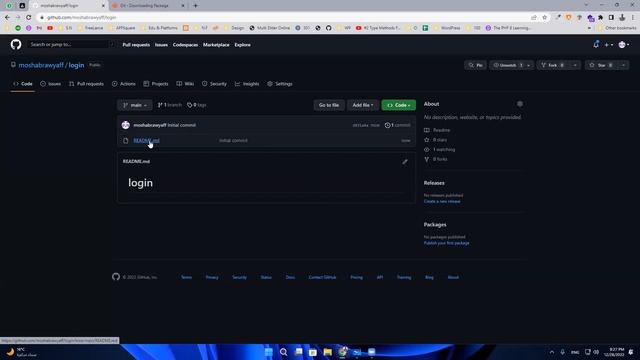
Task: Select the Insights tab
Action: pos(247,84)
